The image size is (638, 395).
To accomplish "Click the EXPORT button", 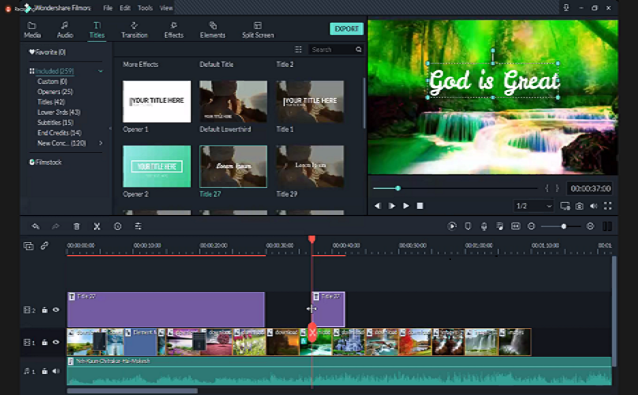I will coord(346,28).
